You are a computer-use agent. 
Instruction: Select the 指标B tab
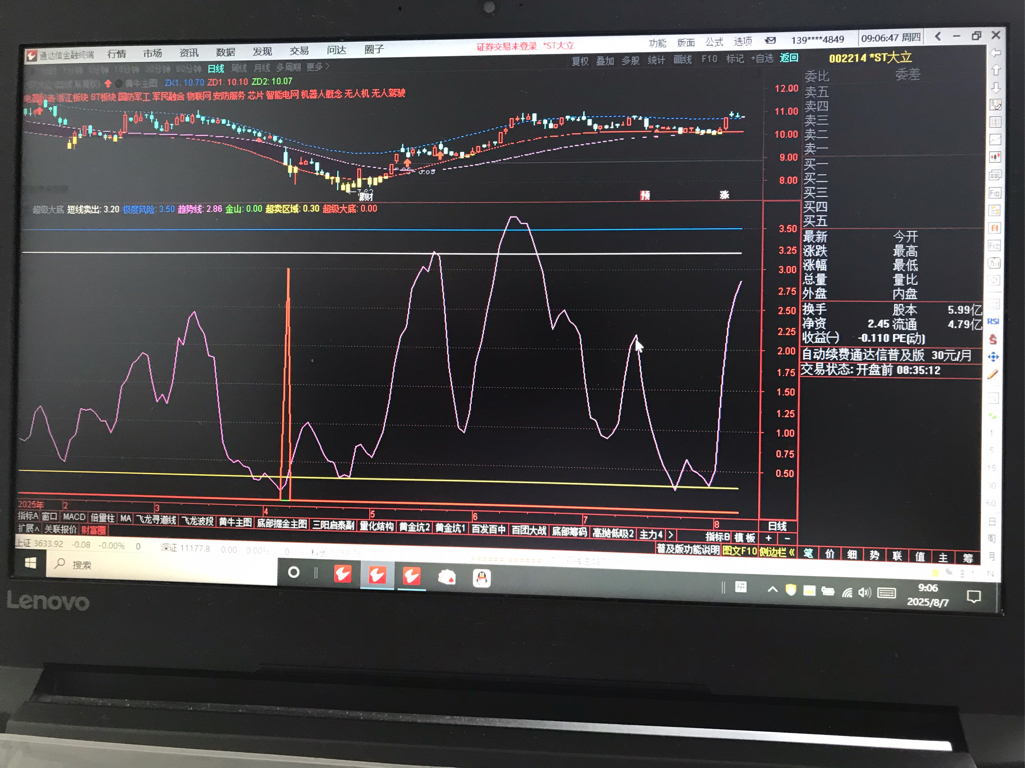(717, 537)
